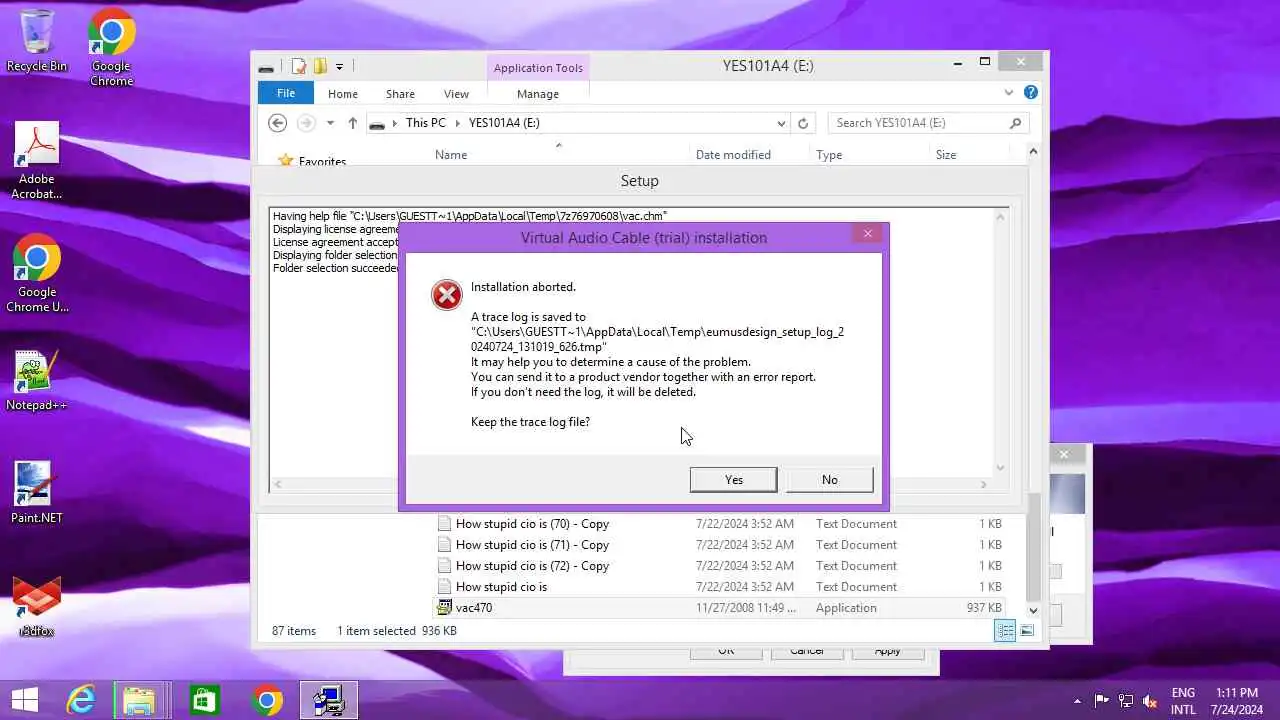This screenshot has width=1280, height=720.
Task: Click the search magnifier icon
Action: [x=1016, y=123]
